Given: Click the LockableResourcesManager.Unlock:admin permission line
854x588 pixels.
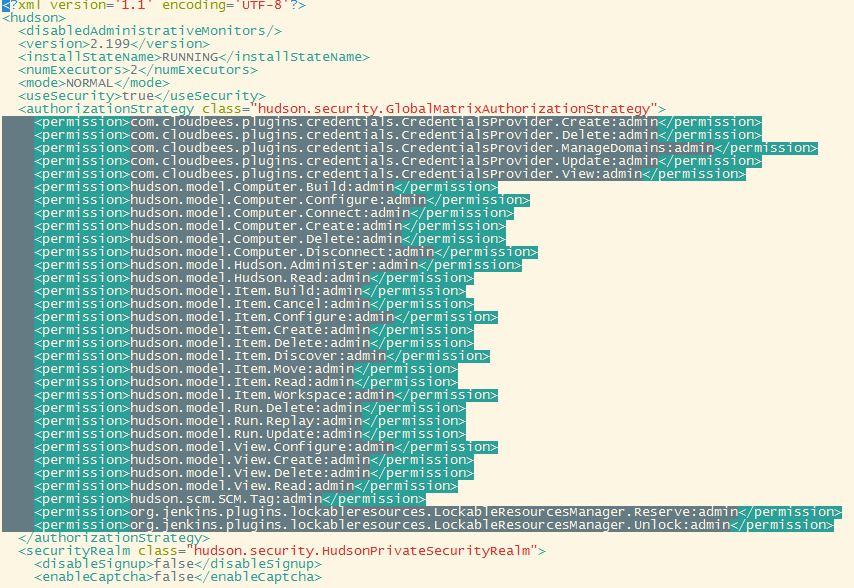Looking at the screenshot, I should (434, 526).
